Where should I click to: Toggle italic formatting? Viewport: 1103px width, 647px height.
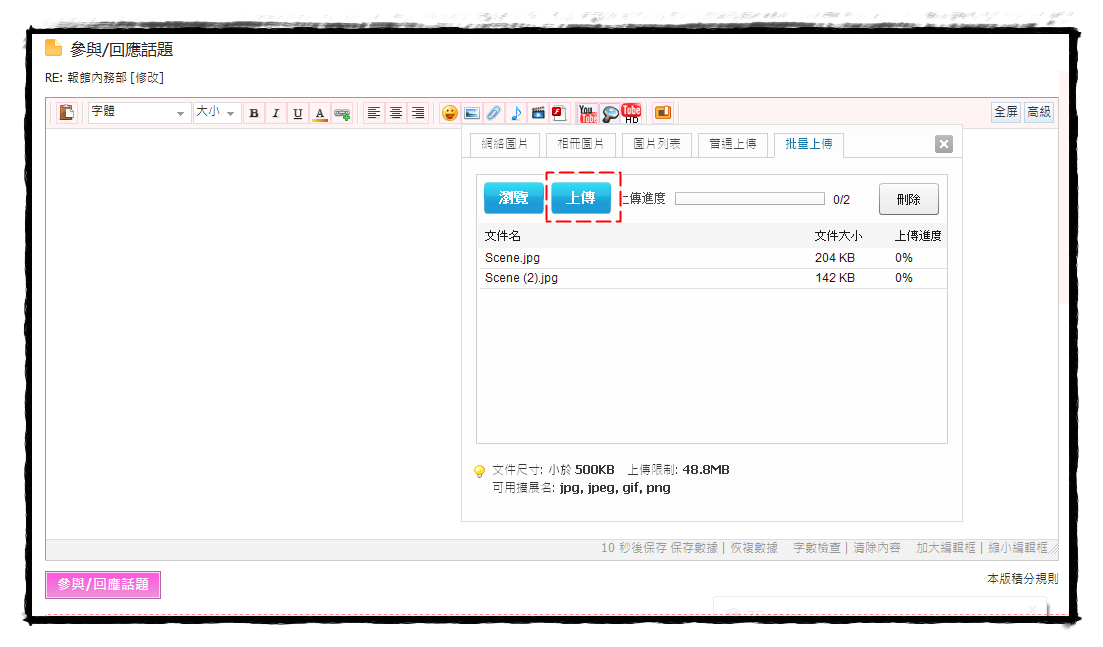point(276,113)
